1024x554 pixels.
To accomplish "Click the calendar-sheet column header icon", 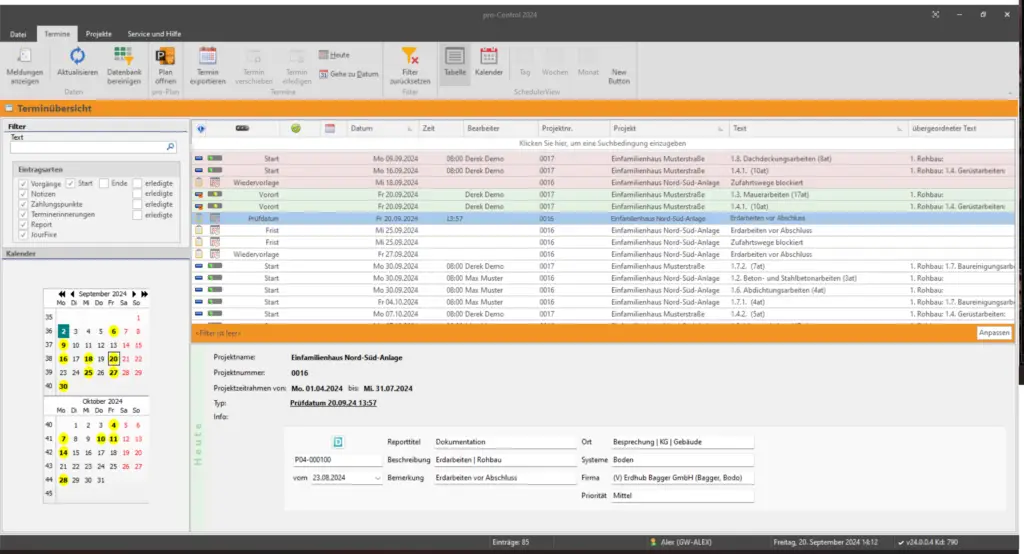I will [x=330, y=129].
